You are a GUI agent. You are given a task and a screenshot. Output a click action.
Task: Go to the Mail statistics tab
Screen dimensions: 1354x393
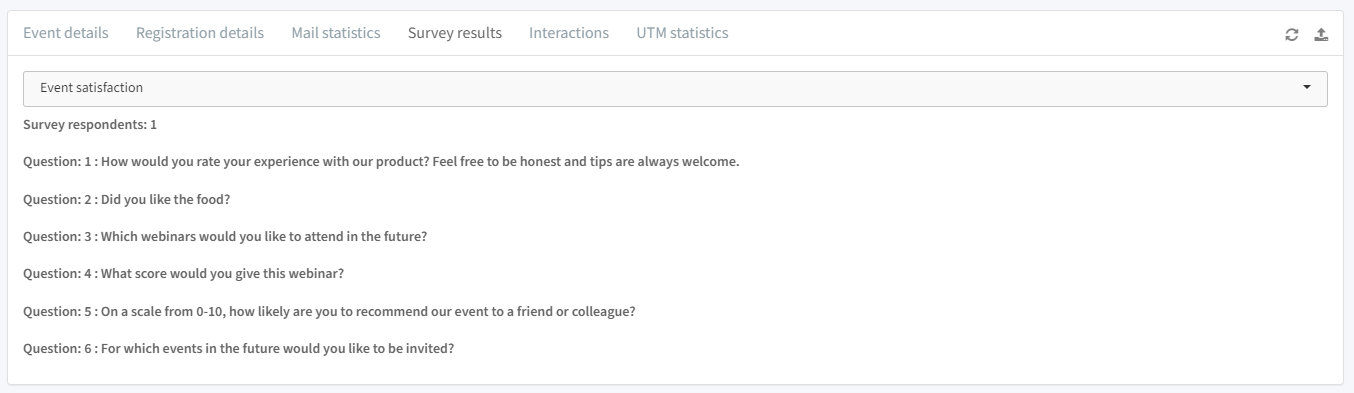point(336,33)
